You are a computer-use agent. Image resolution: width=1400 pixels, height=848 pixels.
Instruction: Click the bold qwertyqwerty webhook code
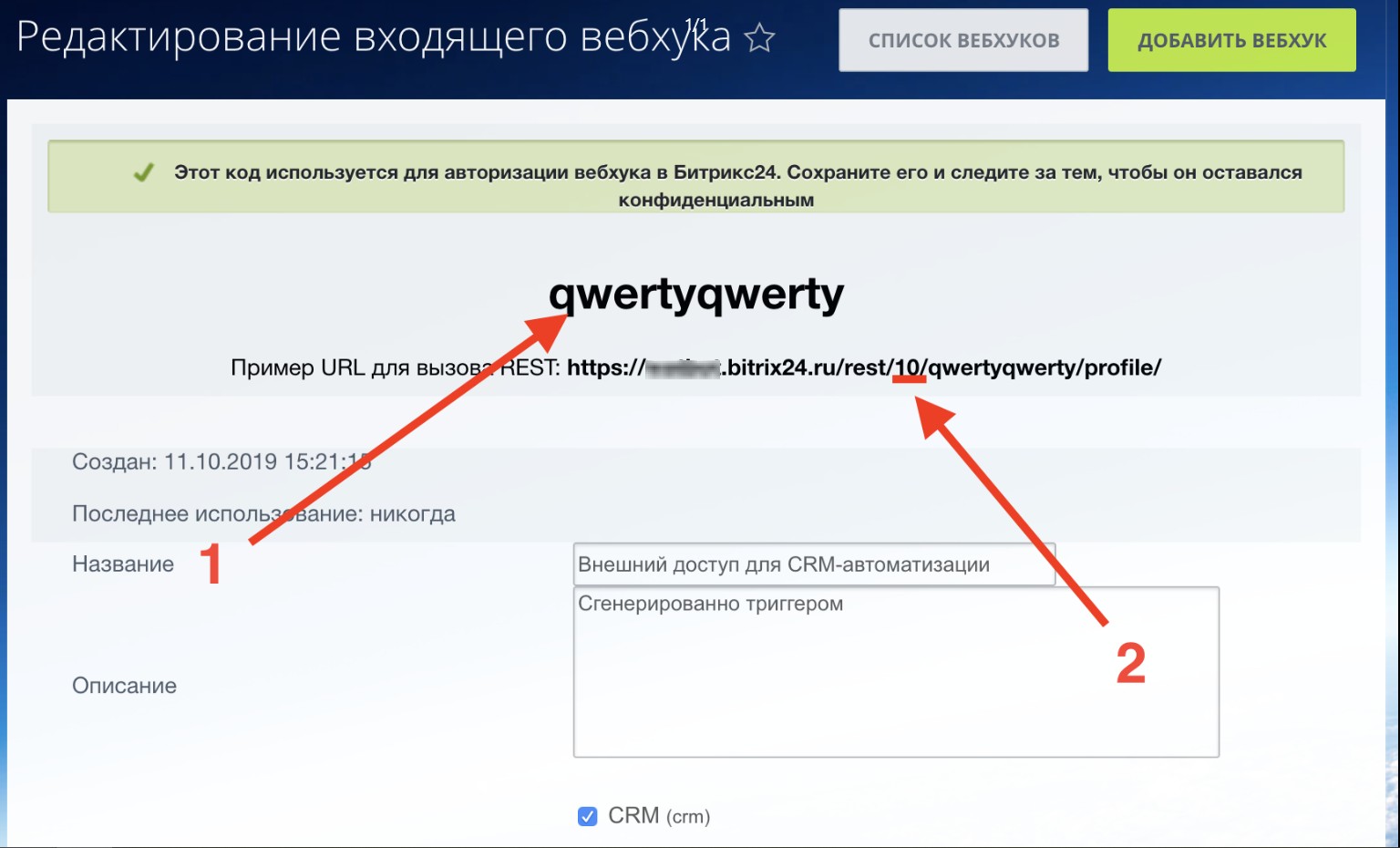click(696, 295)
